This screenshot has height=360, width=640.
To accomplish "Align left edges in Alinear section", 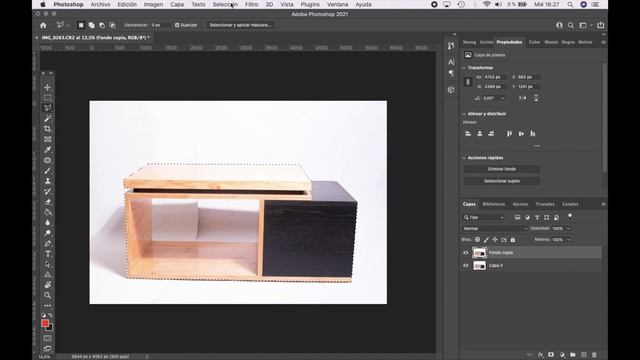I will [x=468, y=133].
